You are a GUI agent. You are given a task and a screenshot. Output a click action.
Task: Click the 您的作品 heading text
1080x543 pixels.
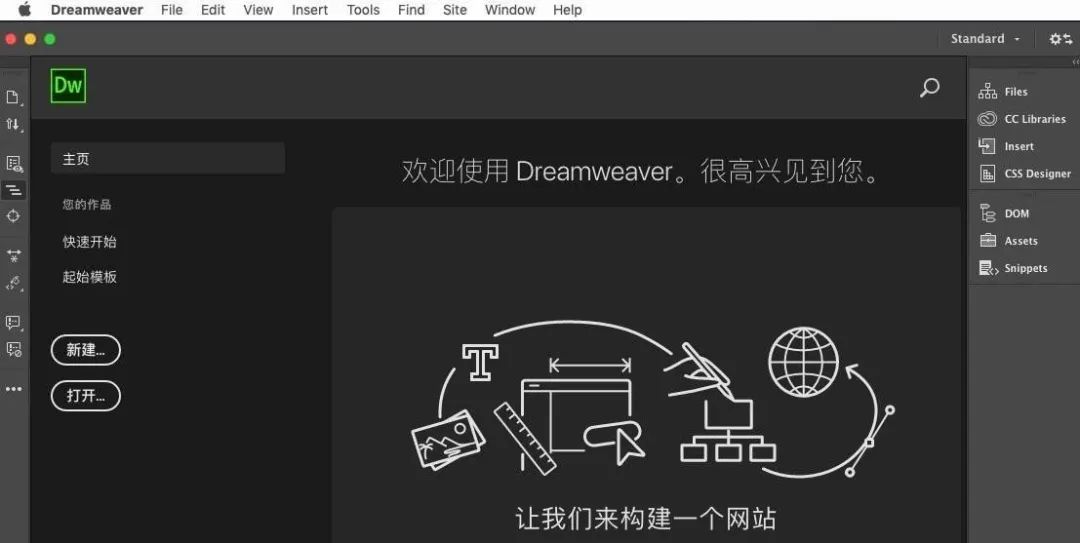pos(87,204)
